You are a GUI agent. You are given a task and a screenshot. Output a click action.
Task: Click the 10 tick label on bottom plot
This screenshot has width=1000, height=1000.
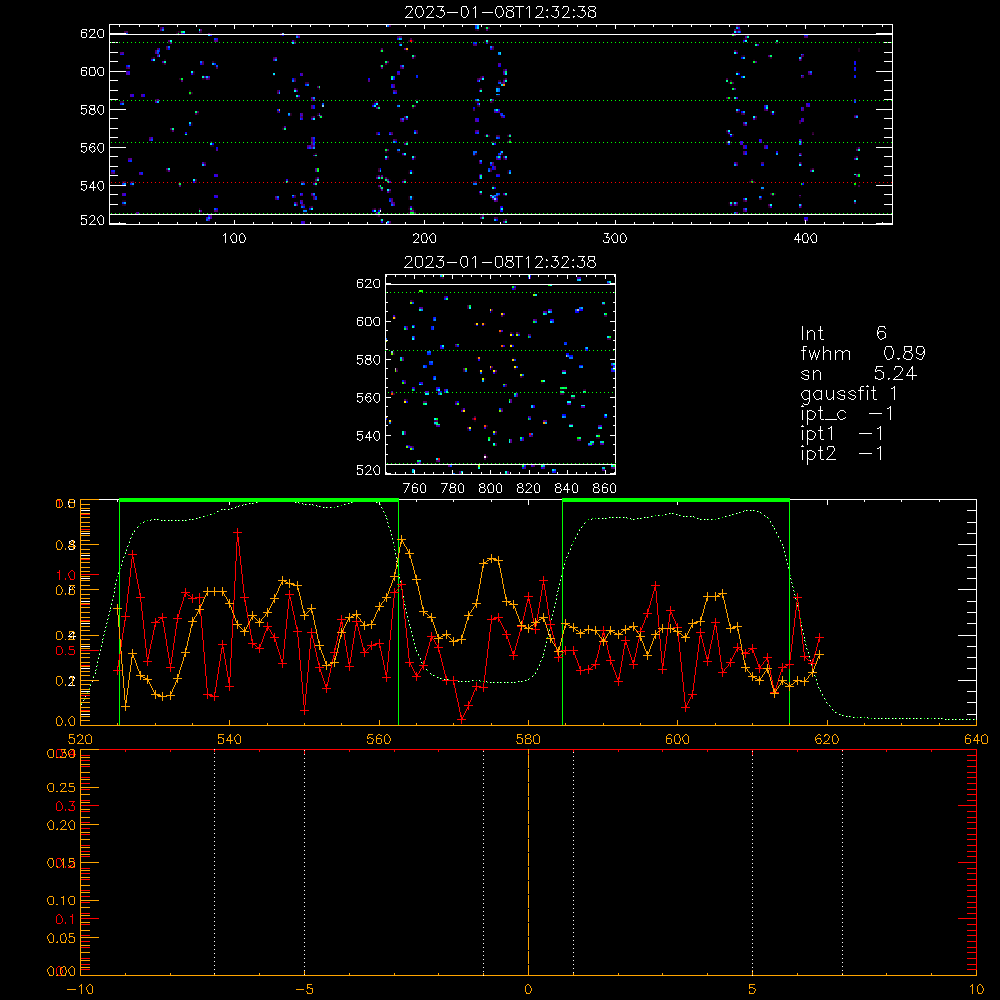click(976, 989)
